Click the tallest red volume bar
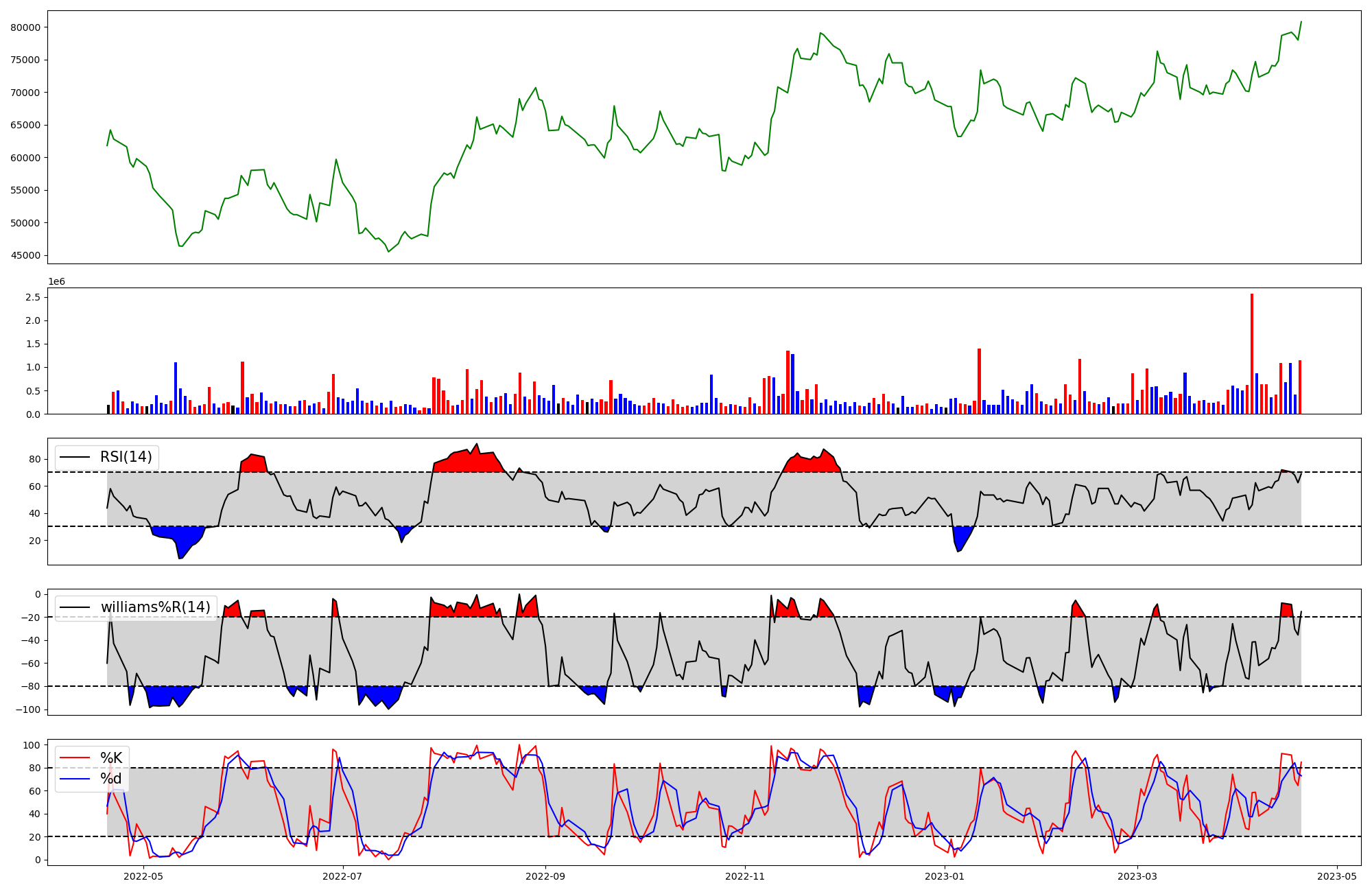Image resolution: width=1372 pixels, height=892 pixels. pos(1252,353)
